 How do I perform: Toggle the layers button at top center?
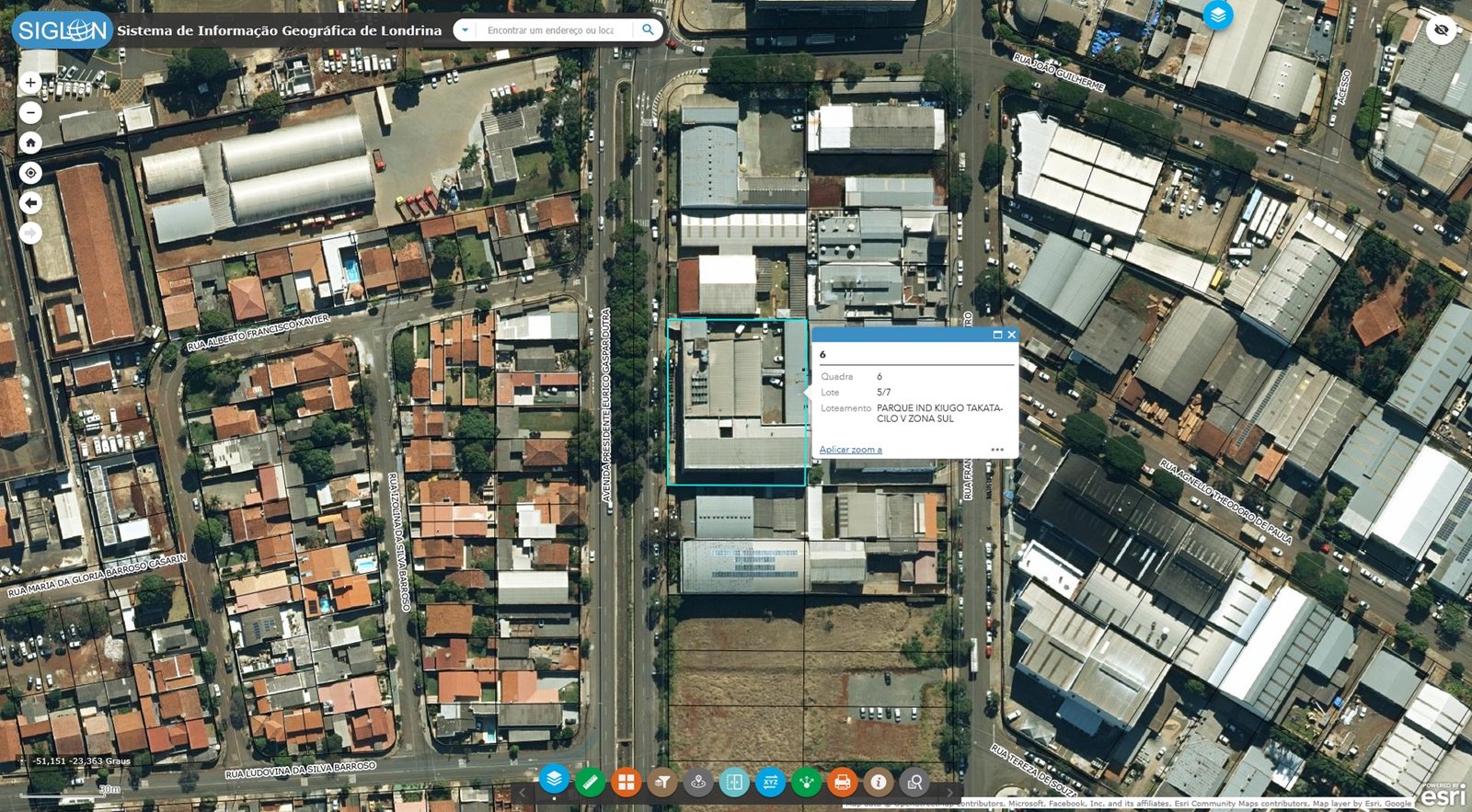coord(1218,15)
